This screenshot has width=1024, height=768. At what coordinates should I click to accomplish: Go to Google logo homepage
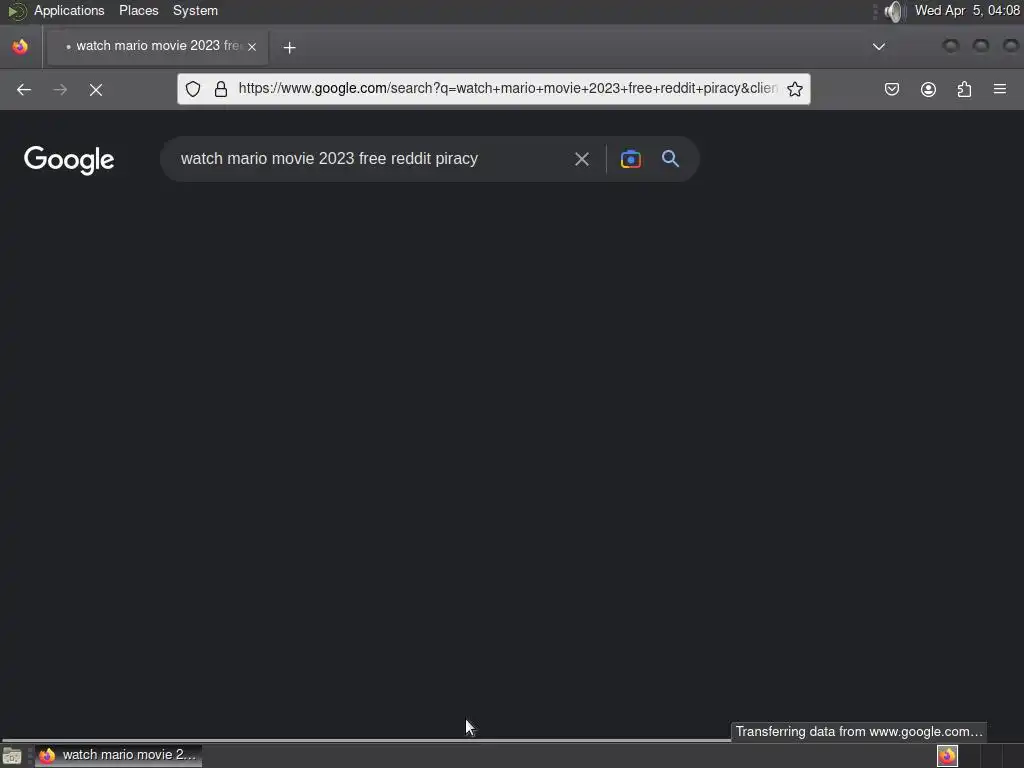69,160
